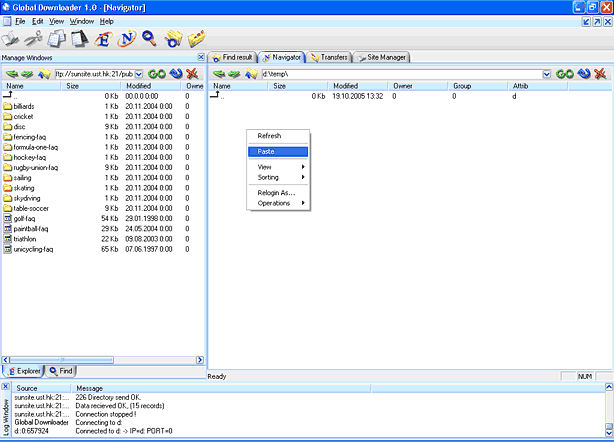Open the View menu in menu bar

point(56,21)
